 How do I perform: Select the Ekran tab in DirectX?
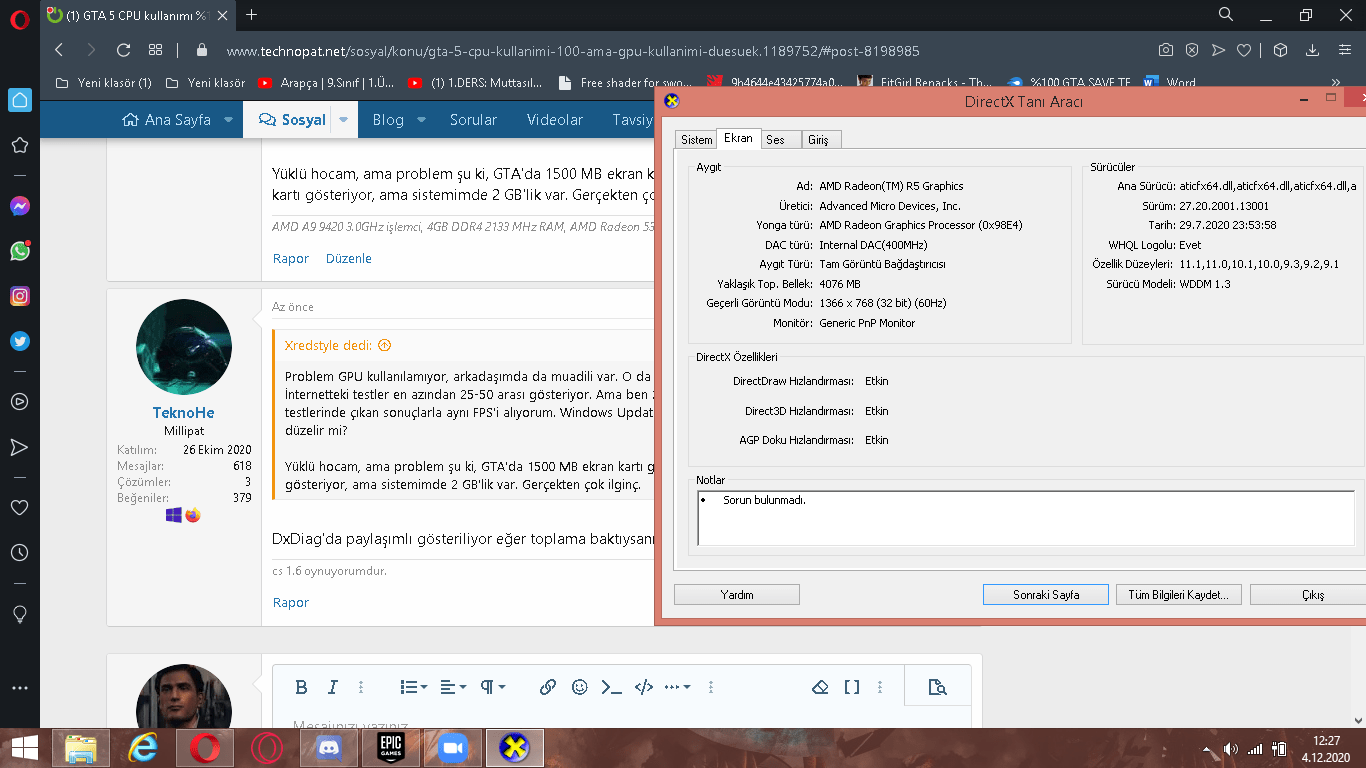pos(739,139)
